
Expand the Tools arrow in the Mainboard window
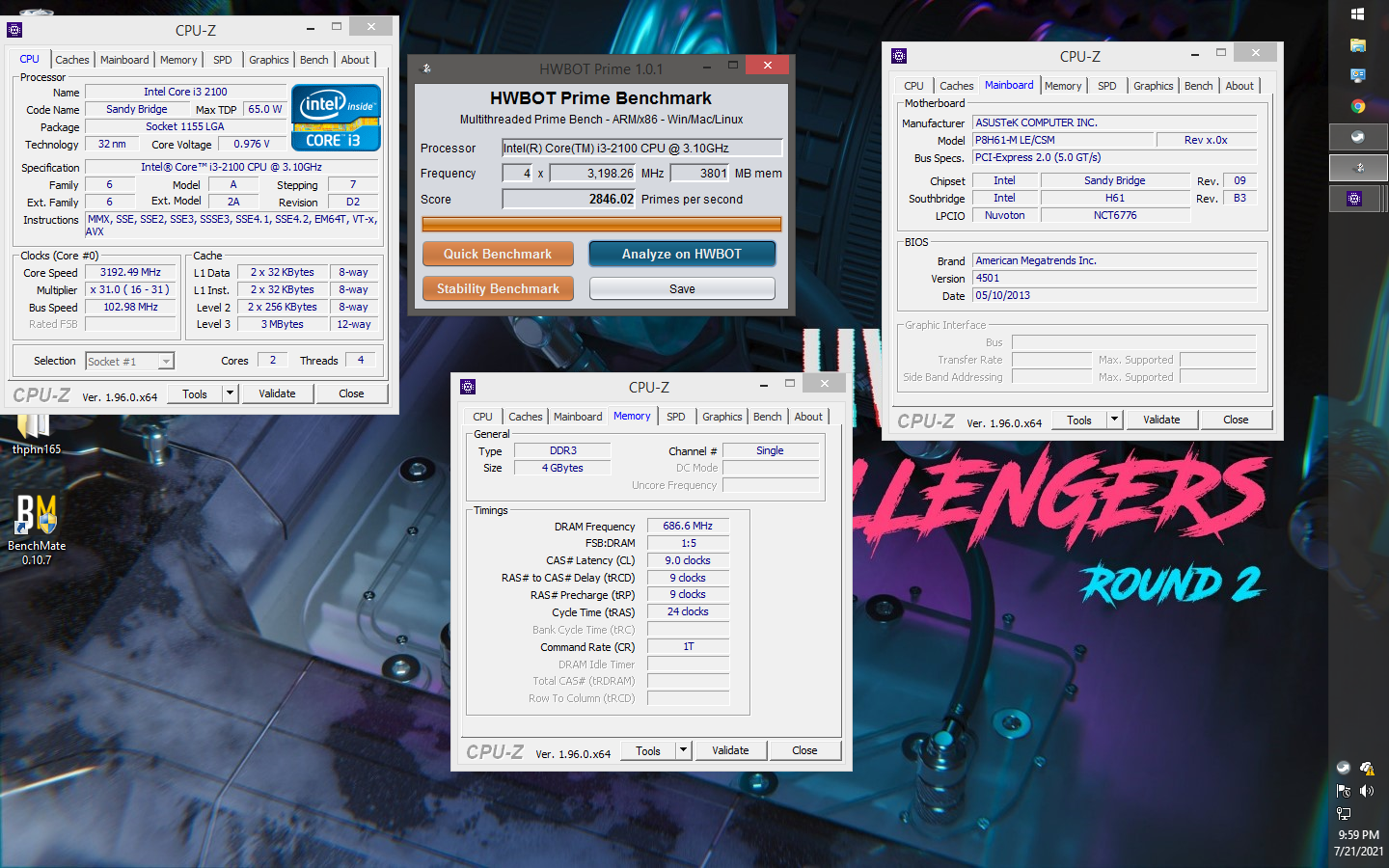(1114, 420)
